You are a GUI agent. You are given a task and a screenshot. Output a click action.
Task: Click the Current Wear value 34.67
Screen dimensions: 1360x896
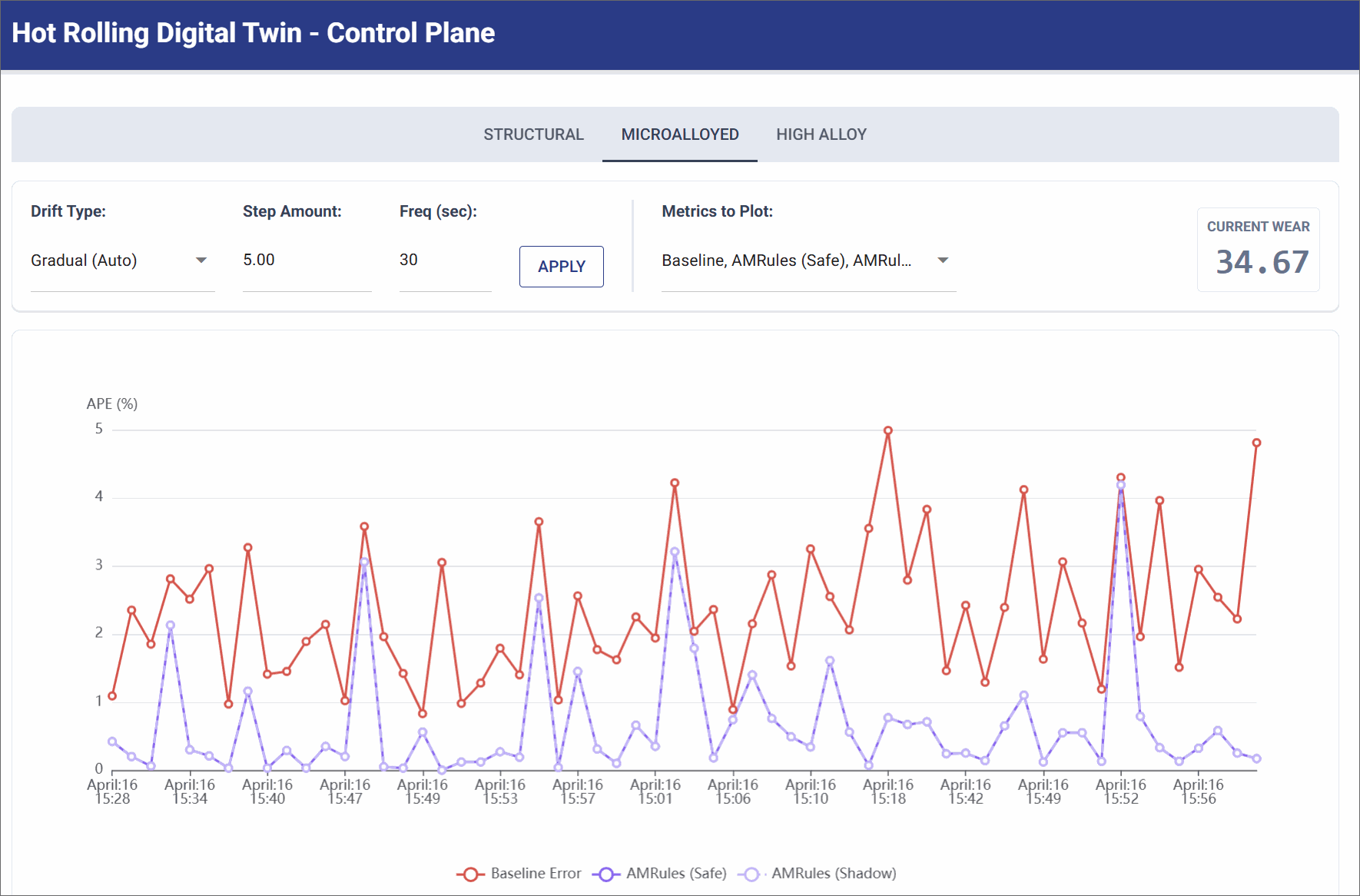tap(1262, 262)
